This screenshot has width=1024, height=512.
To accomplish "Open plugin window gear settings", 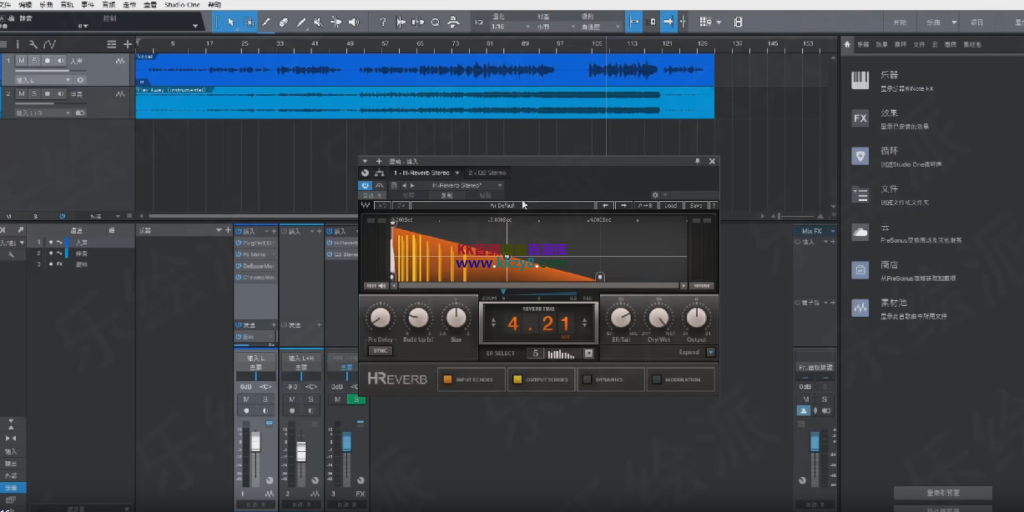I will coord(655,195).
